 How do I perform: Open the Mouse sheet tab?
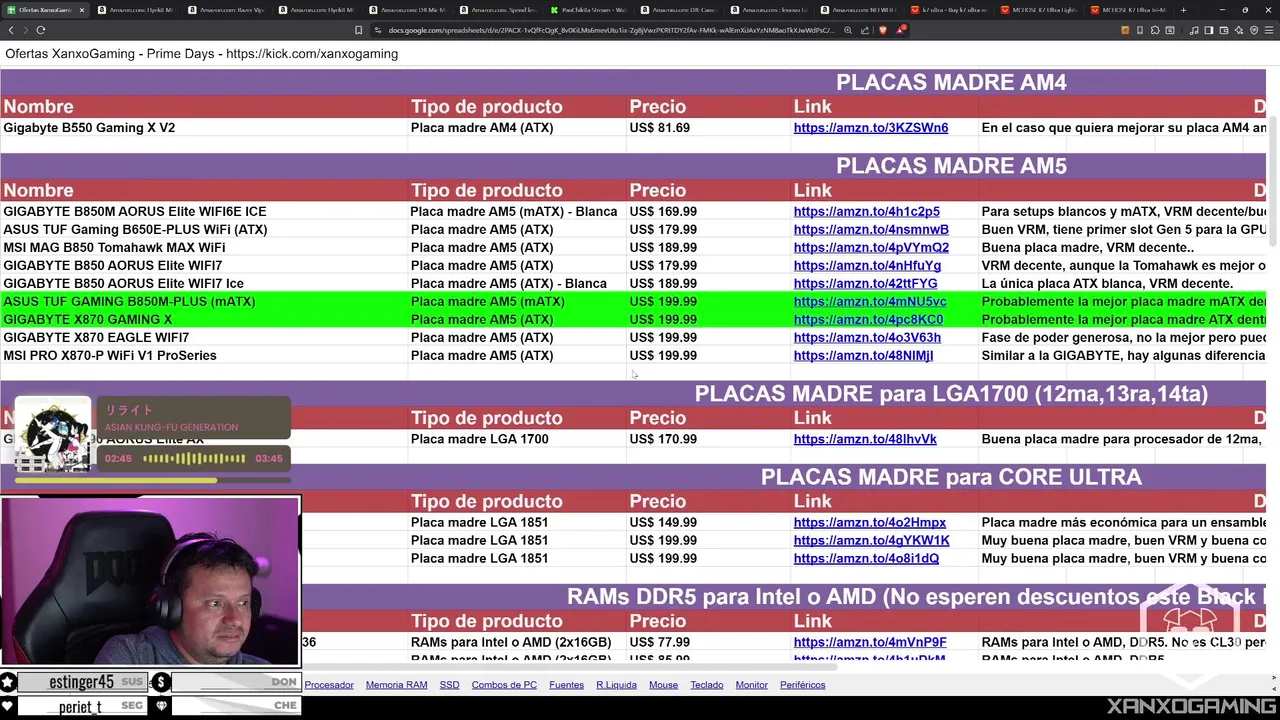pos(663,685)
